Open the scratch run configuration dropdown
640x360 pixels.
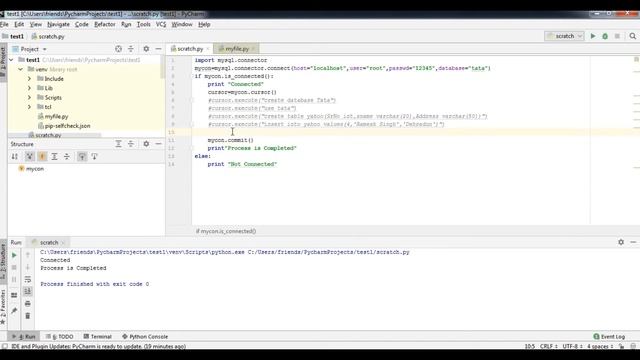564,36
